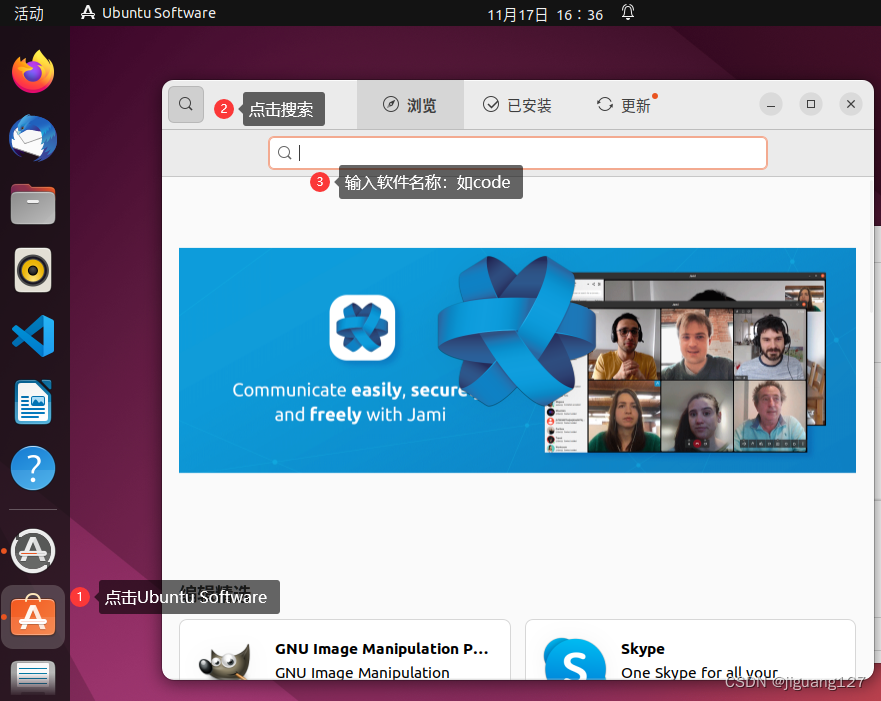Open the Jami communication banner

[x=517, y=360]
